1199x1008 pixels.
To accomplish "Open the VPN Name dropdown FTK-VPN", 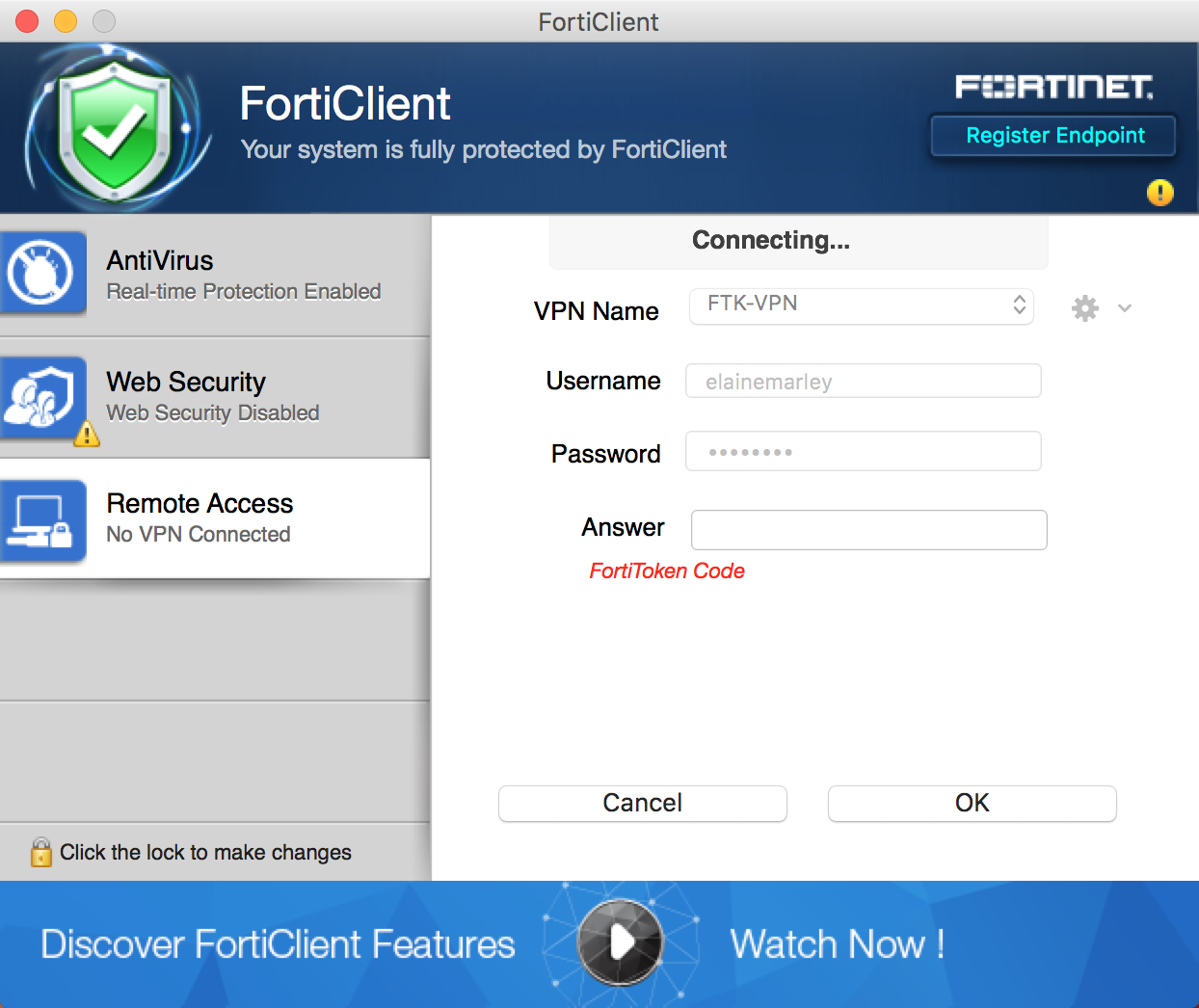I will click(862, 305).
